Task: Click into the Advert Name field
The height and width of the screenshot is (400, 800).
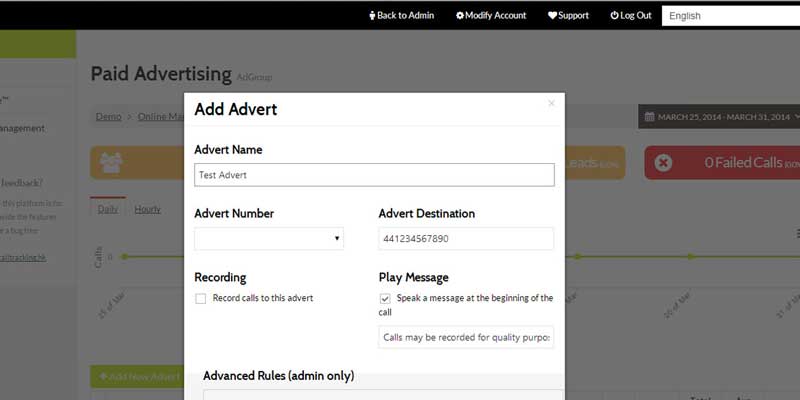Action: (x=374, y=175)
